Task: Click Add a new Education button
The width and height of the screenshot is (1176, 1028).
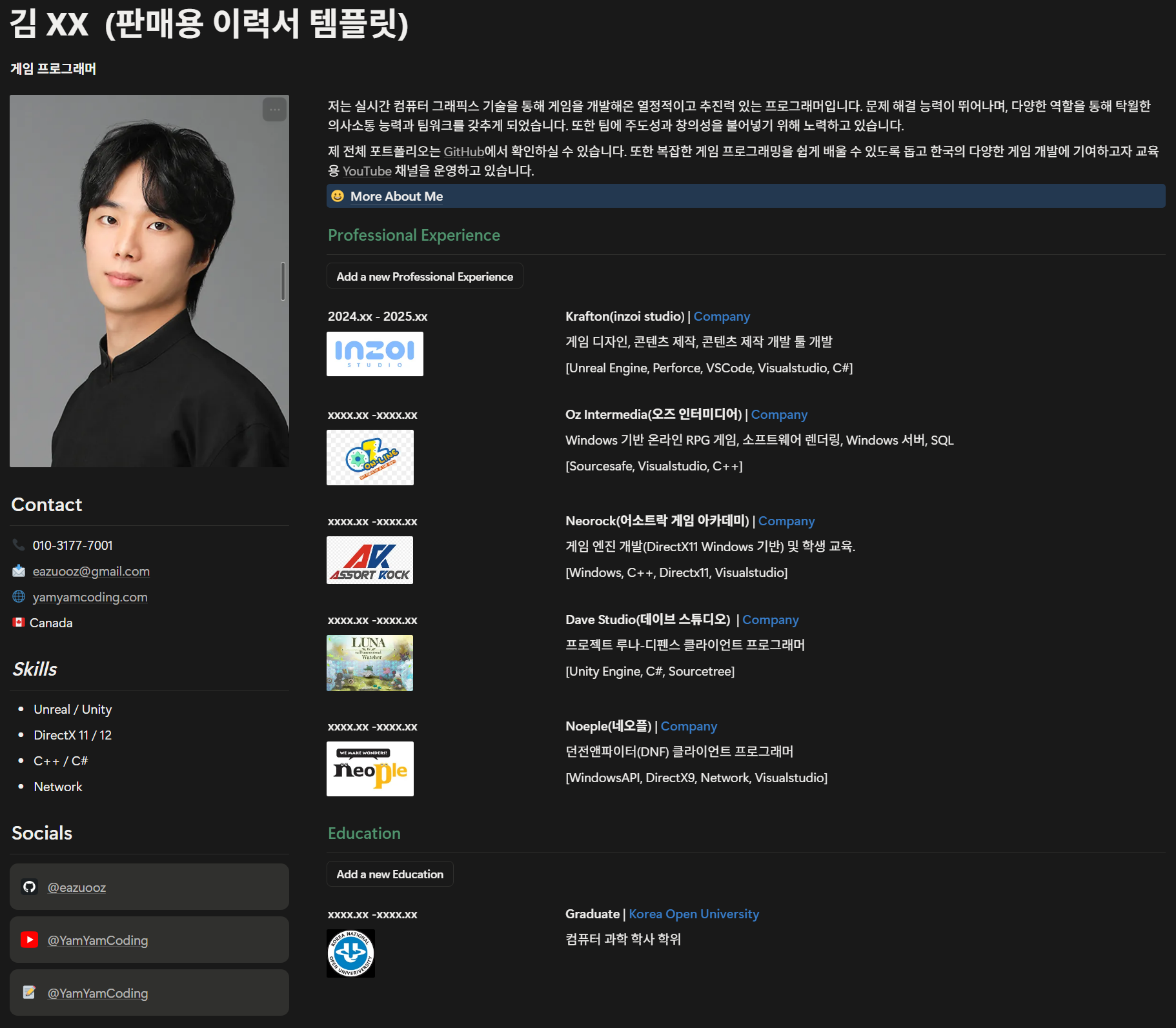Action: [390, 874]
